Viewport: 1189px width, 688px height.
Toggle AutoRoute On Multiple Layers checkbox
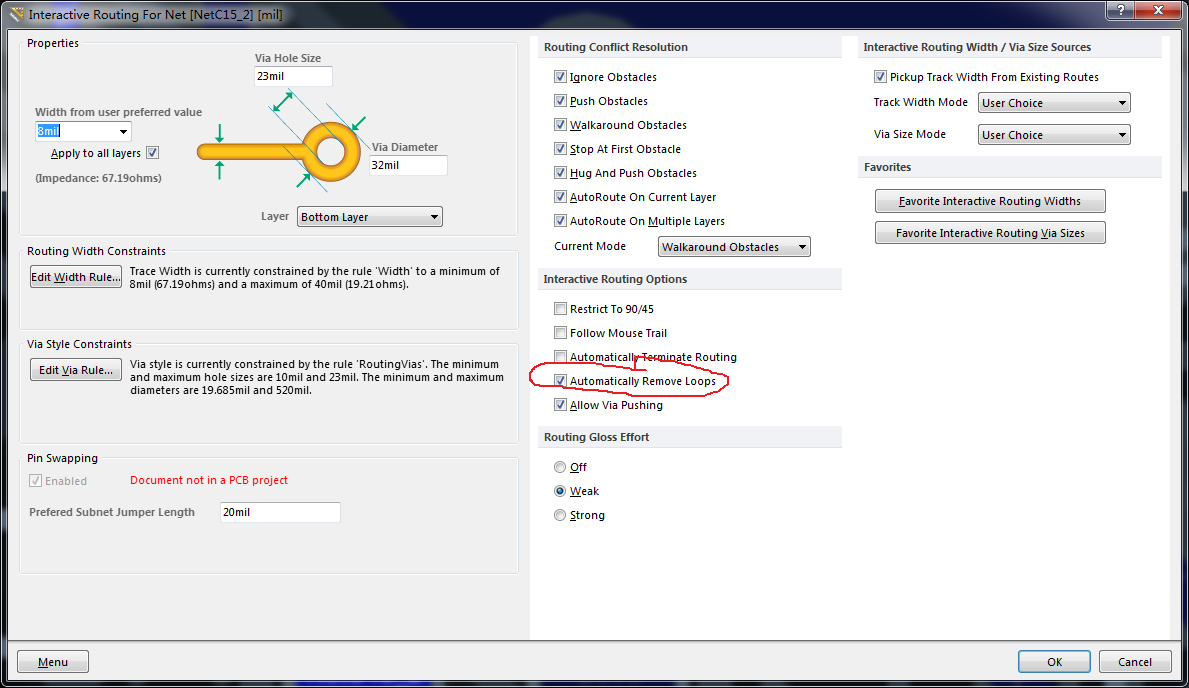tap(560, 221)
